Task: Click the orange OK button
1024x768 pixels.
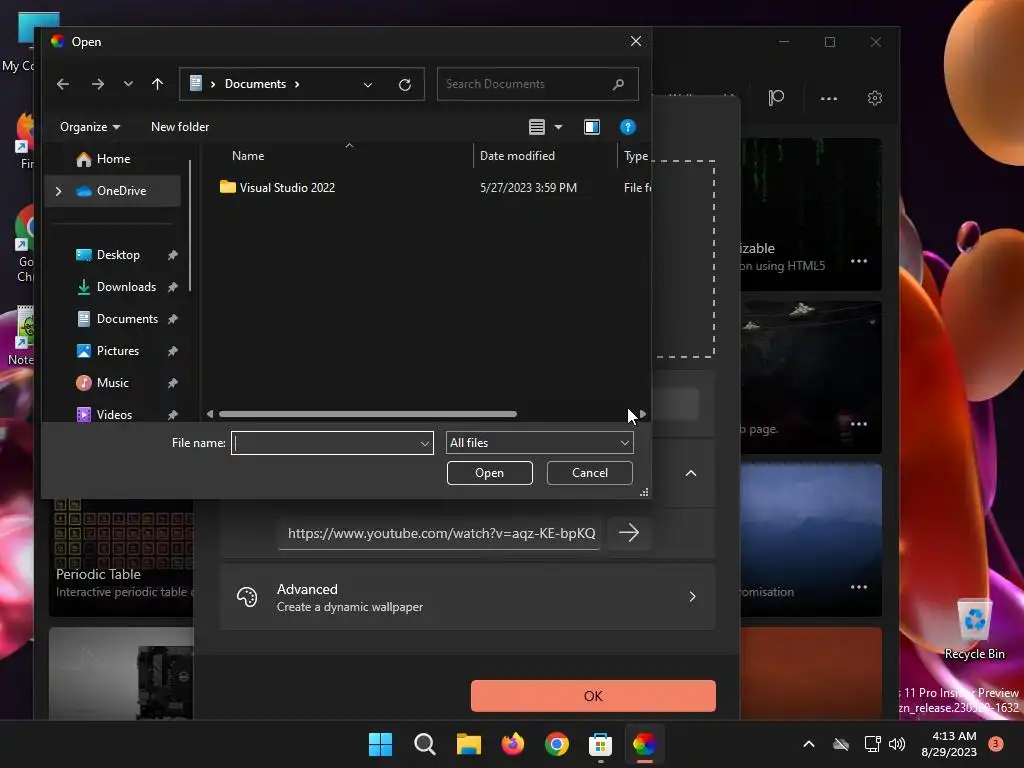Action: coord(593,696)
